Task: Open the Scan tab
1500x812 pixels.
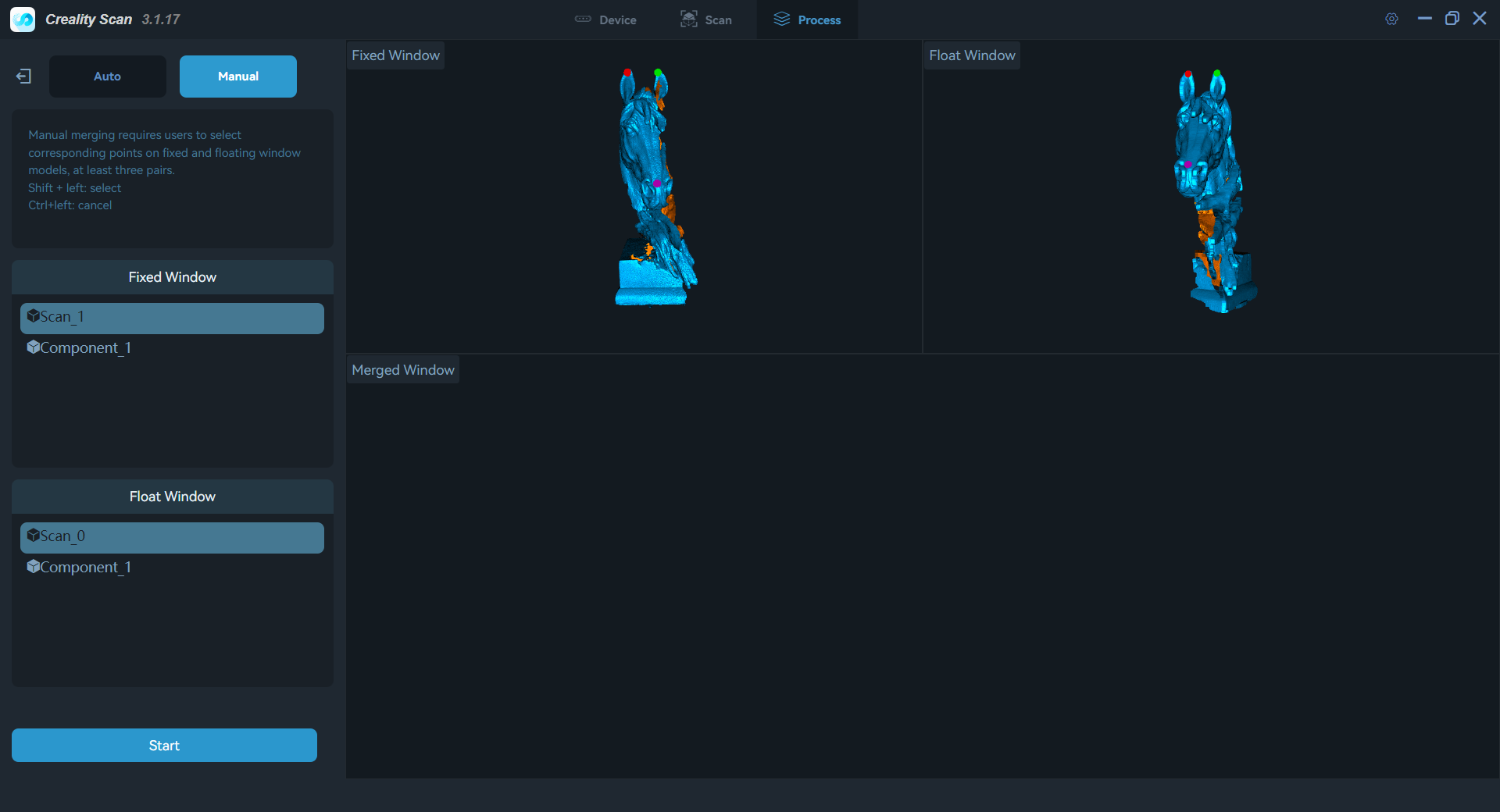Action: (705, 19)
